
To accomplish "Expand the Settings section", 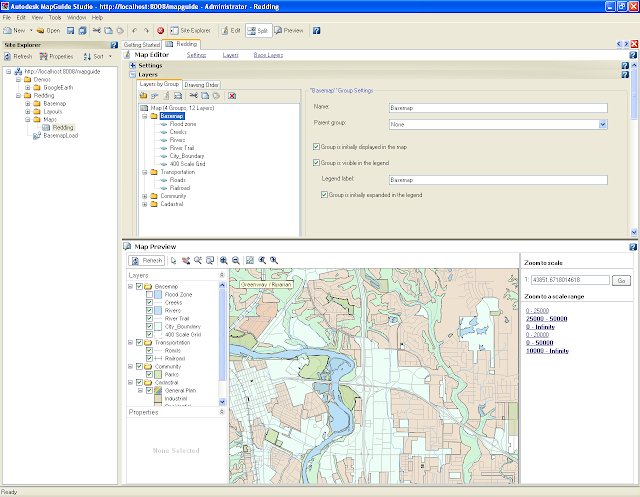I will 133,65.
